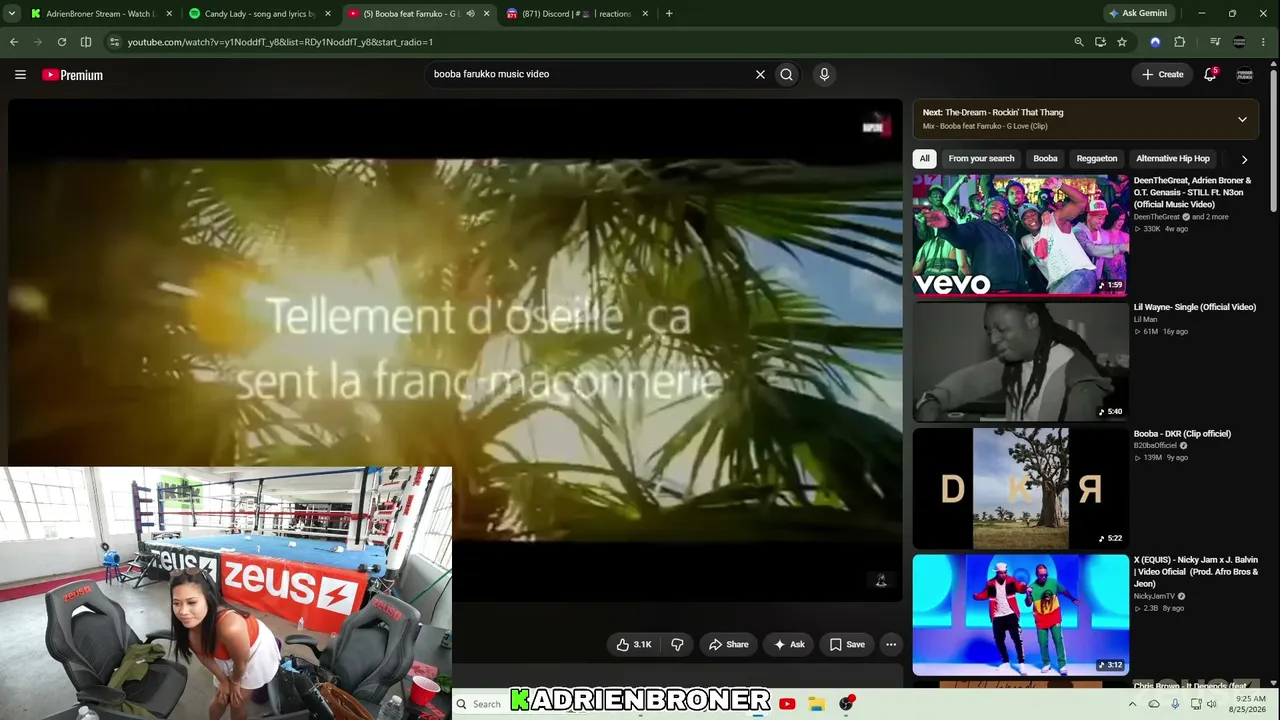Screen dimensions: 1280x720
Task: Clear the YouTube search query
Action: click(760, 74)
